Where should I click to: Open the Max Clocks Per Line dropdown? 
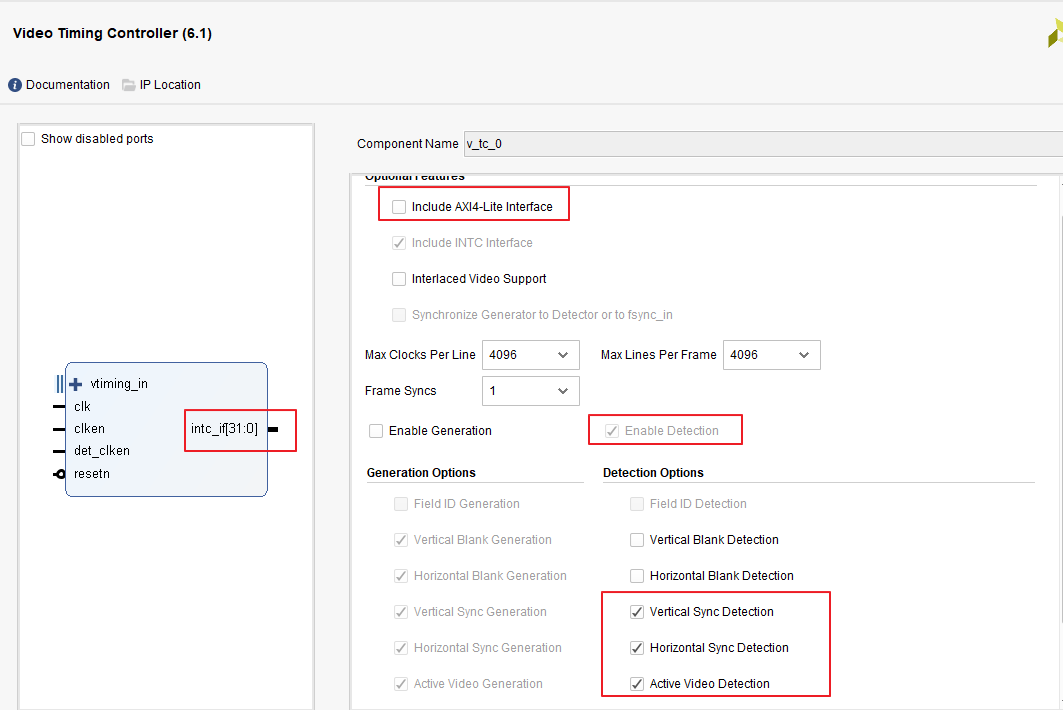(x=566, y=354)
